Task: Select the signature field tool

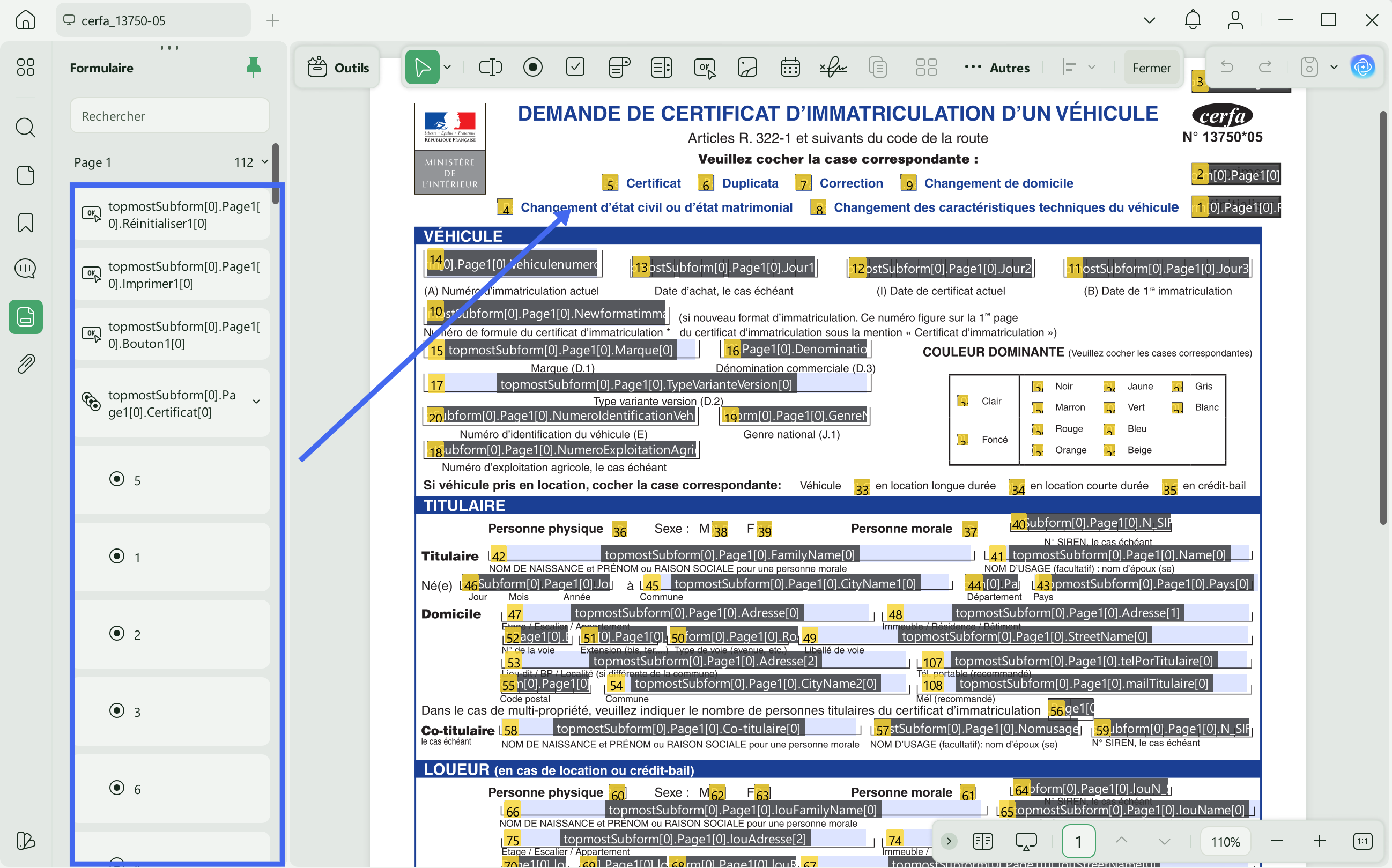Action: (x=833, y=68)
